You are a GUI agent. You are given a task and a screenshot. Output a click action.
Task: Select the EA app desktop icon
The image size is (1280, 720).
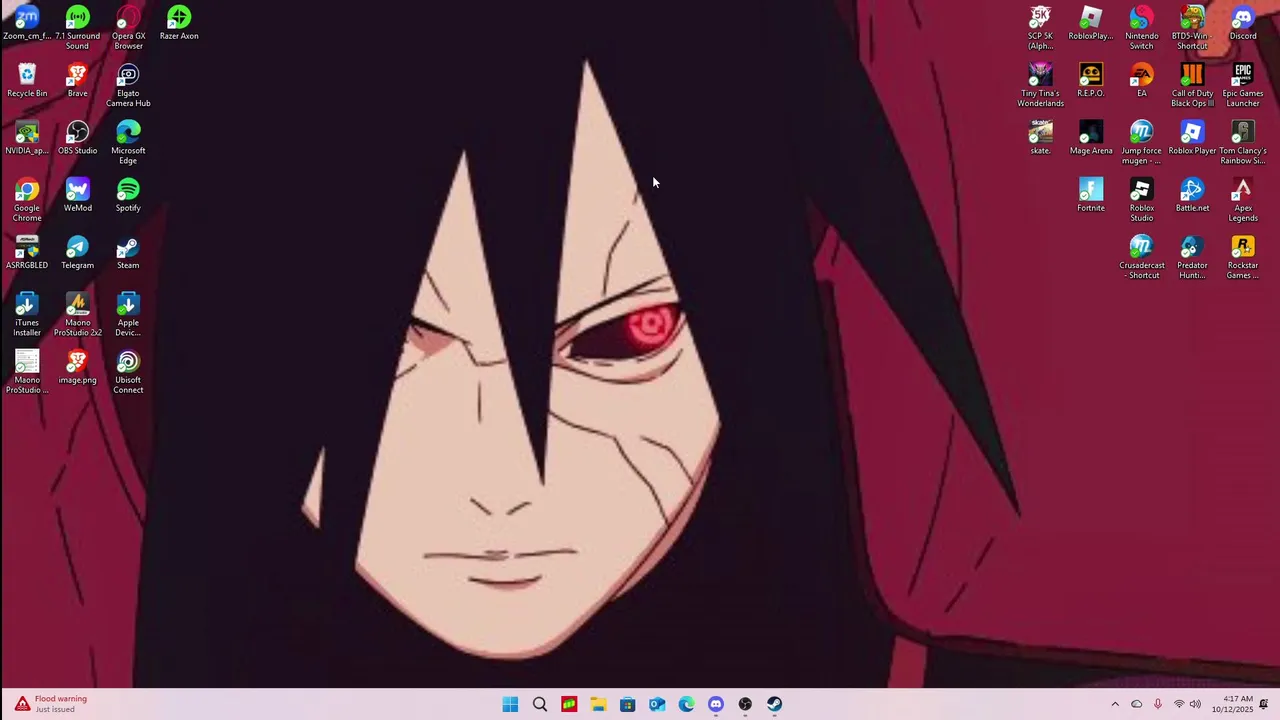click(x=1141, y=81)
